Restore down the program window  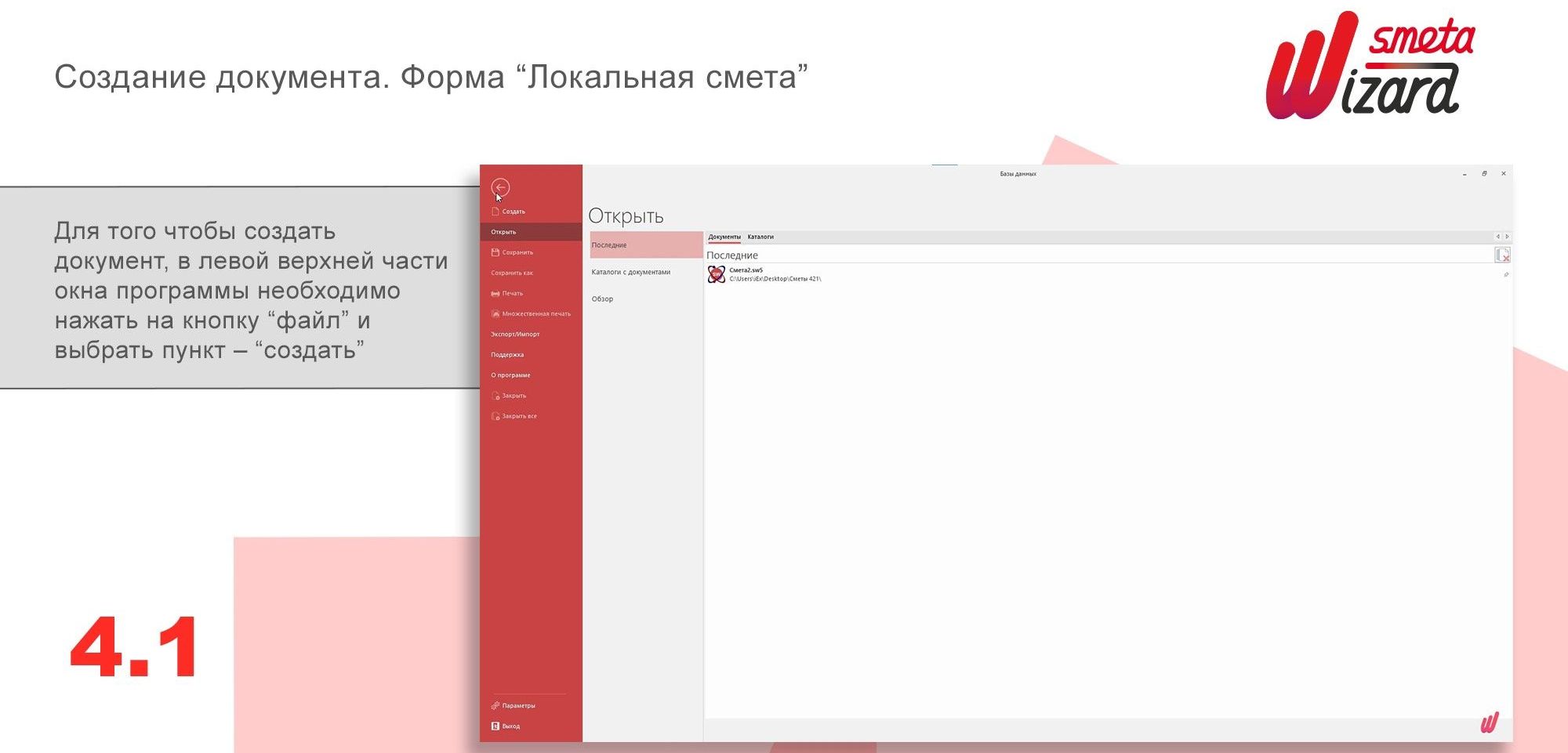click(1484, 174)
